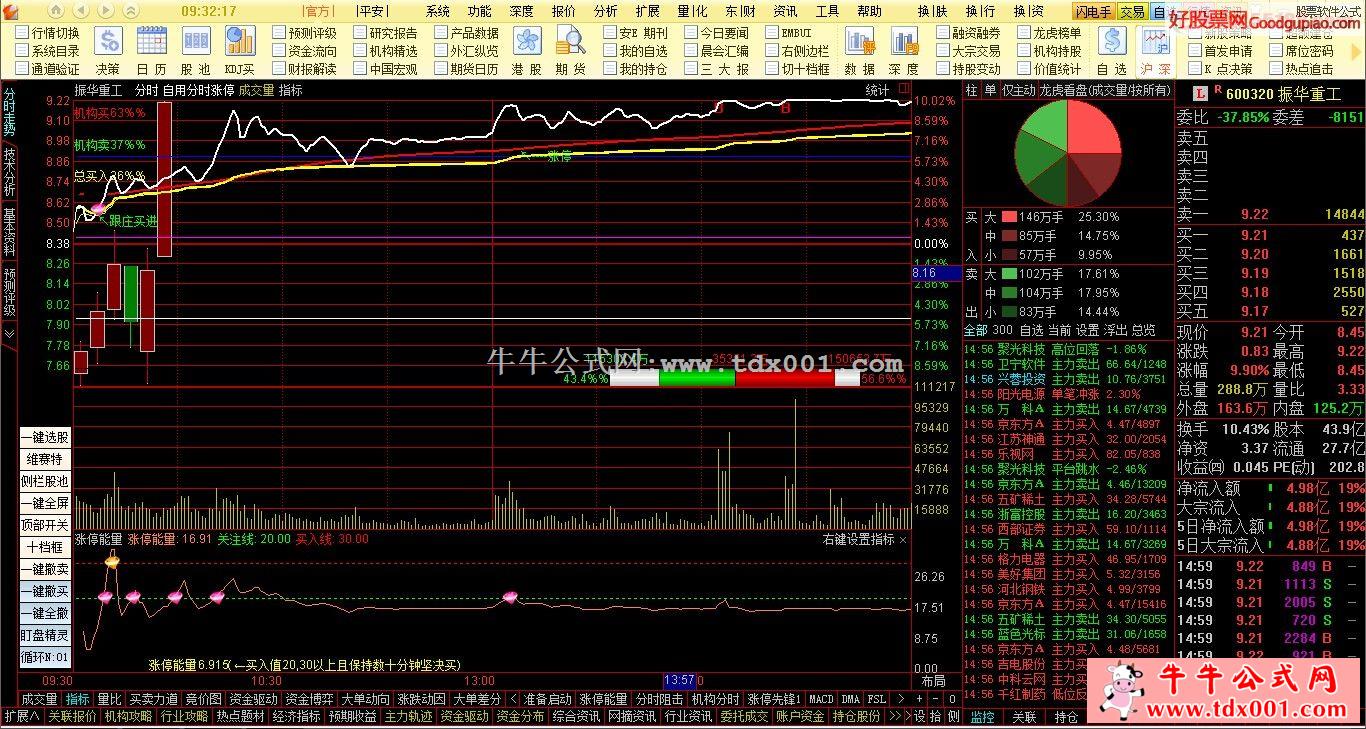Toggle the 顶部开关 top bar switch
Image resolution: width=1366 pixels, height=729 pixels.
pyautogui.click(x=46, y=525)
